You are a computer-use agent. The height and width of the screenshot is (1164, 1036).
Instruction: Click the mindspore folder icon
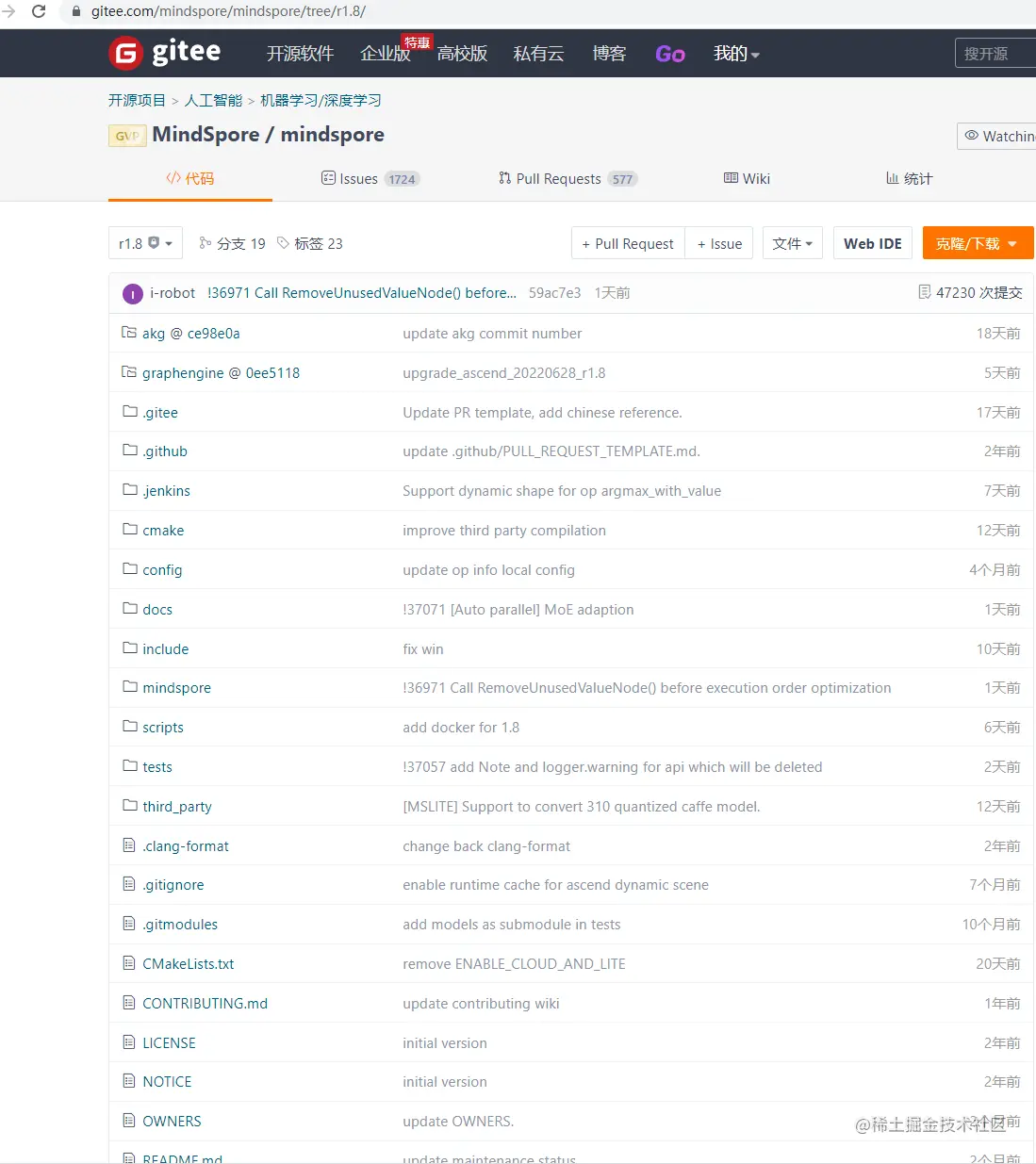pyautogui.click(x=130, y=687)
